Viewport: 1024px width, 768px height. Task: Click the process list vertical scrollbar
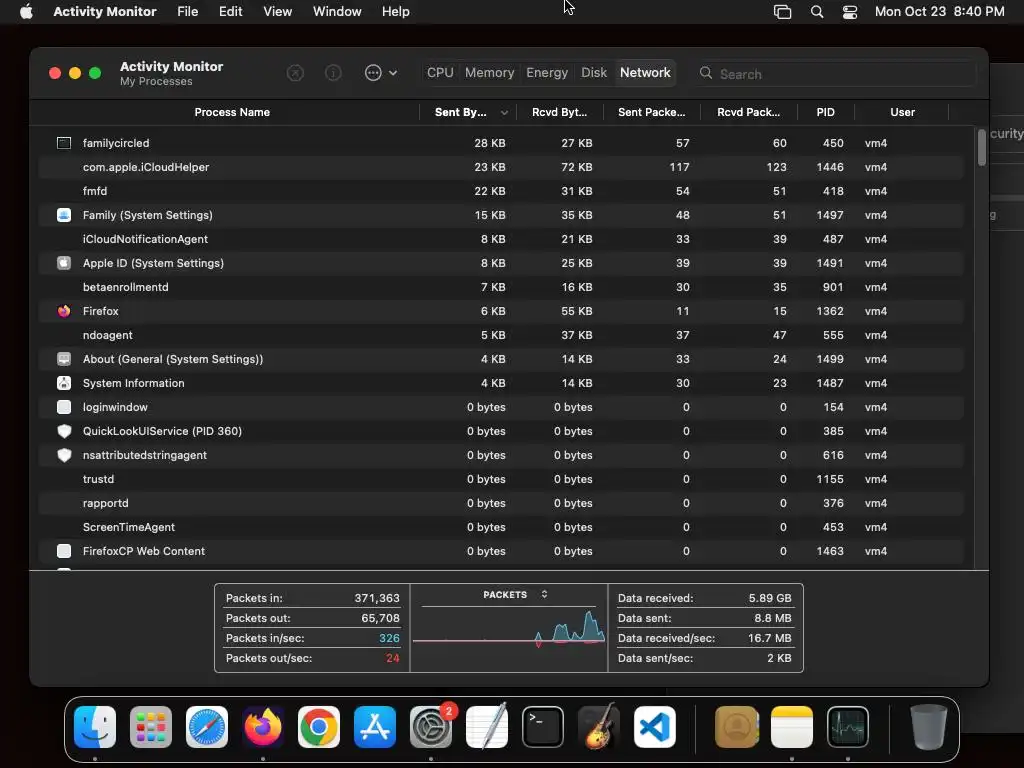pyautogui.click(x=982, y=148)
